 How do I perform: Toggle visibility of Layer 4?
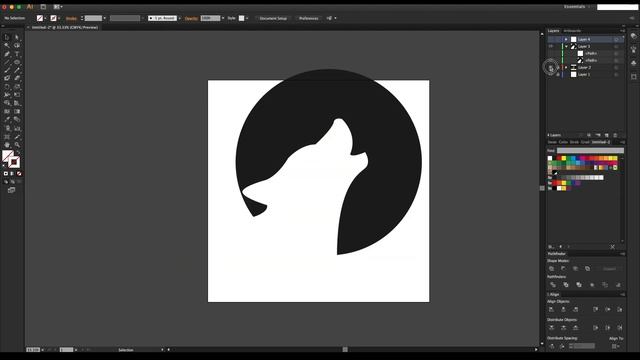tap(551, 39)
